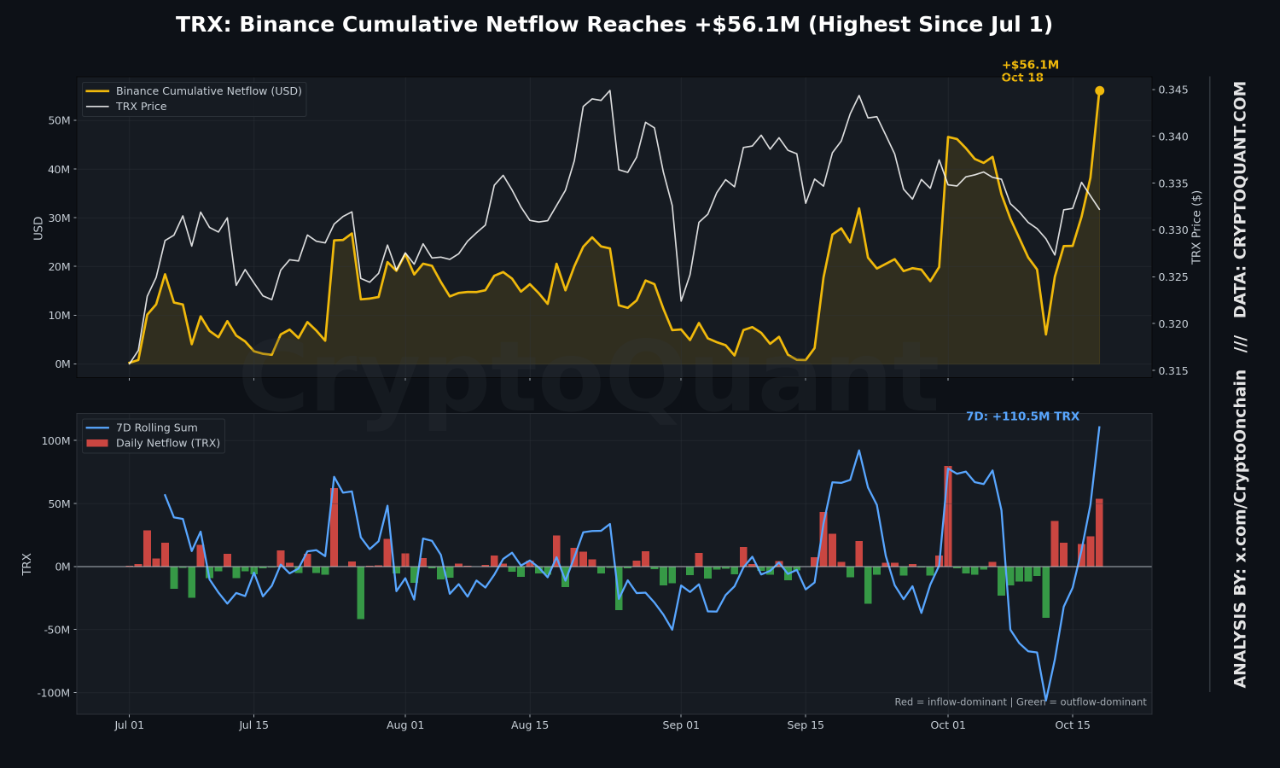Click the red Daily Netflow legend swatch
Viewport: 1280px width, 768px height.
pos(98,443)
